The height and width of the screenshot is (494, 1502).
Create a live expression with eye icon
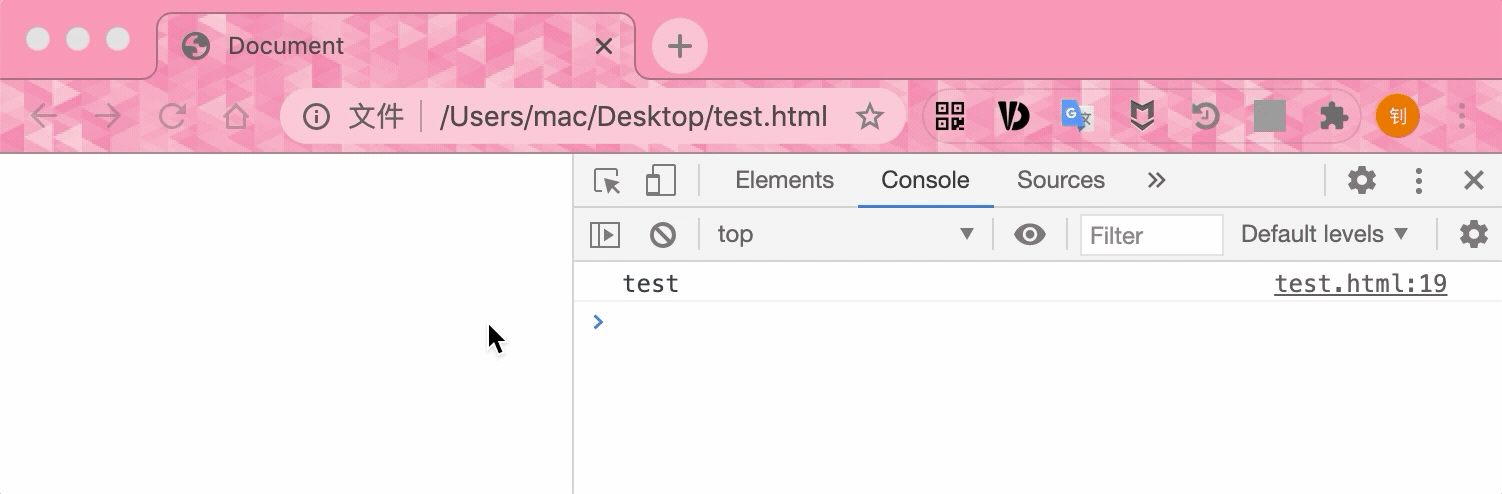tap(1029, 235)
